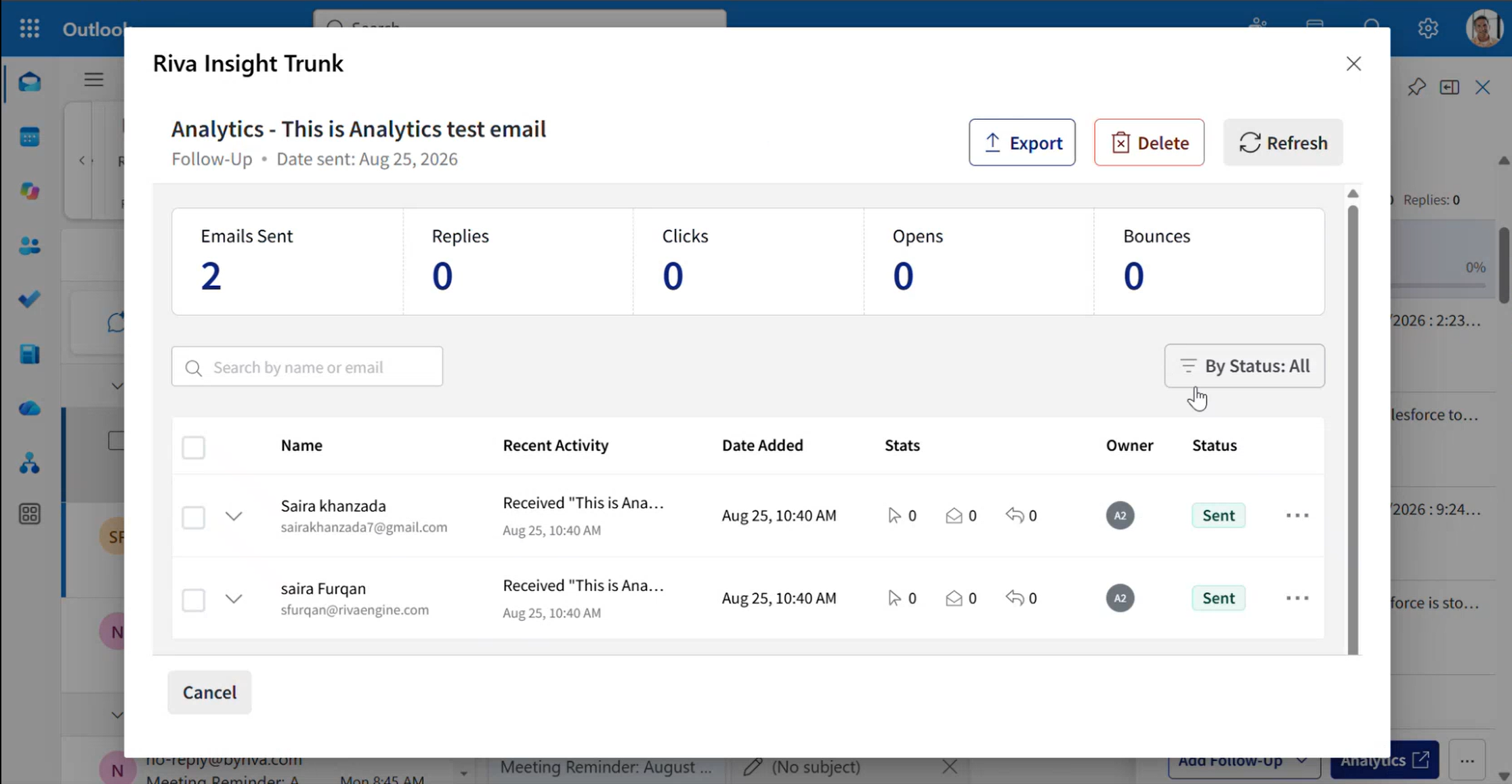The image size is (1512, 784).
Task: Expand the saira Furqan row details
Action: [x=234, y=598]
